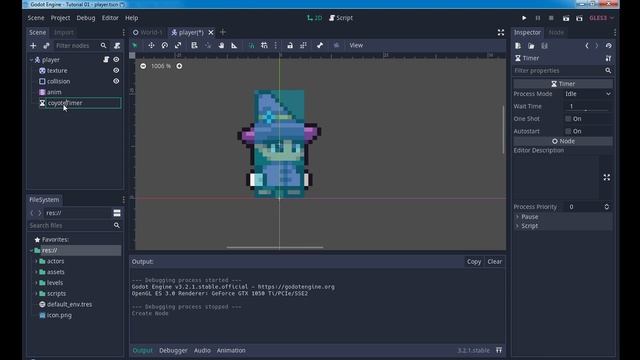
Task: Toggle smart snapping in canvas toolbar
Action: click(x=251, y=45)
